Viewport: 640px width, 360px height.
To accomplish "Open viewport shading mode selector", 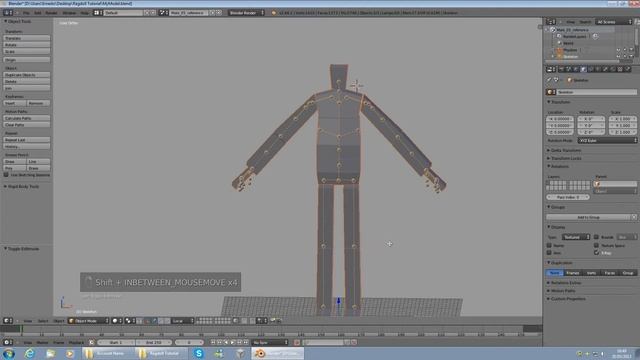I will click(117, 321).
